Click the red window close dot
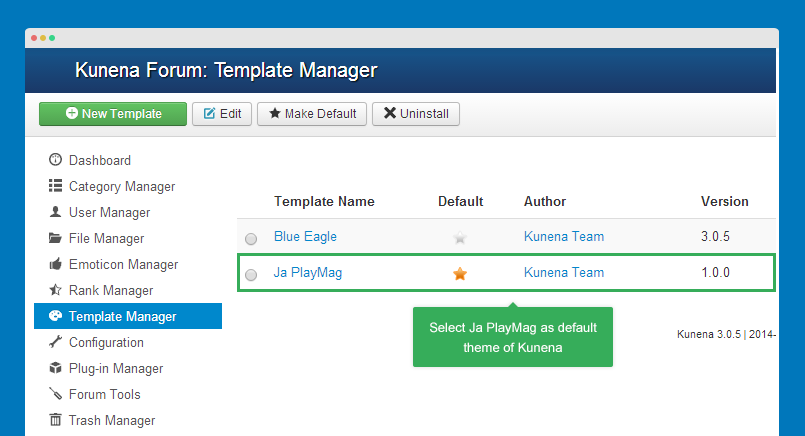The height and width of the screenshot is (436, 805). point(34,38)
